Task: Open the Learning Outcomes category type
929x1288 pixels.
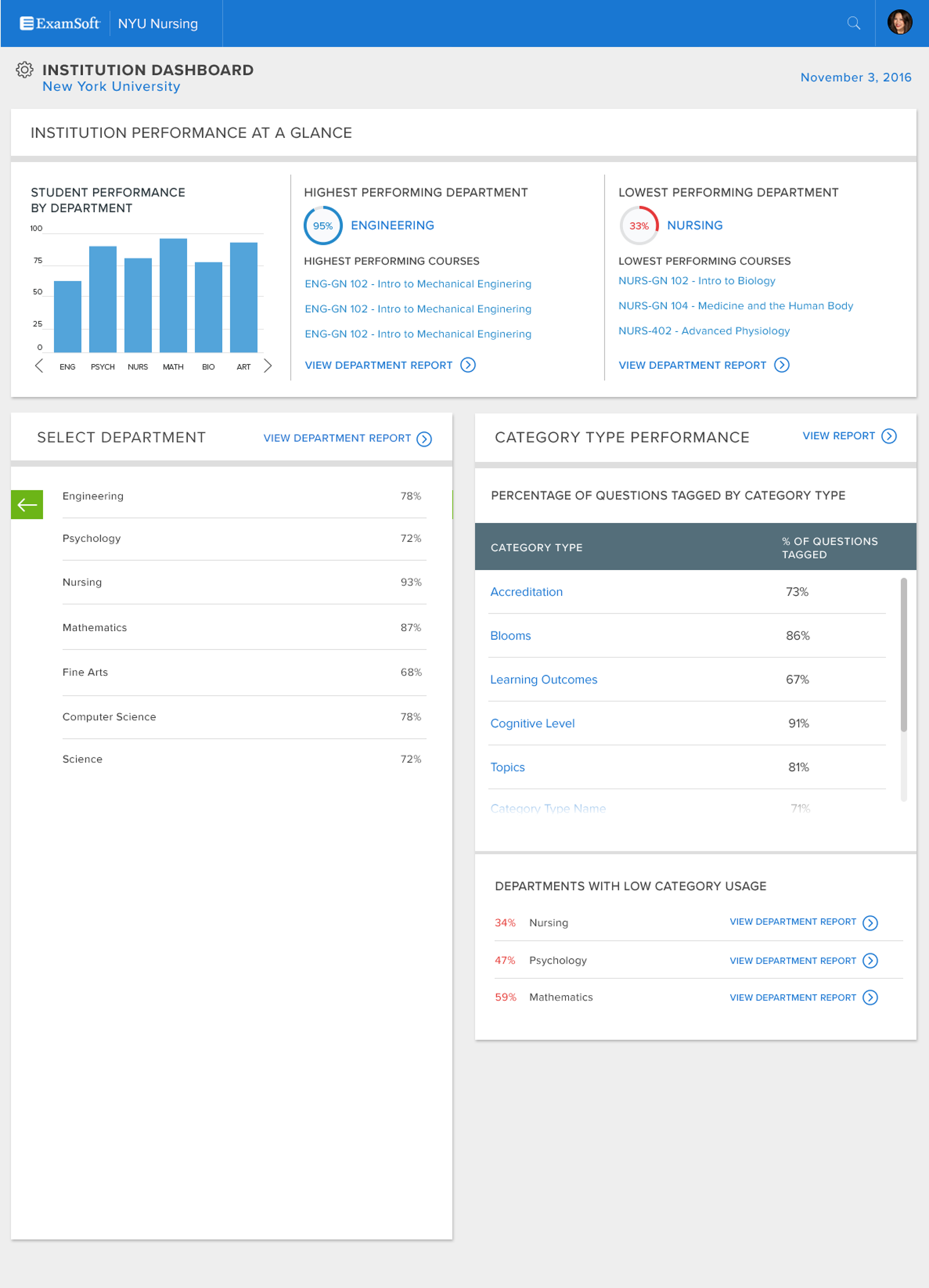Action: [x=543, y=680]
